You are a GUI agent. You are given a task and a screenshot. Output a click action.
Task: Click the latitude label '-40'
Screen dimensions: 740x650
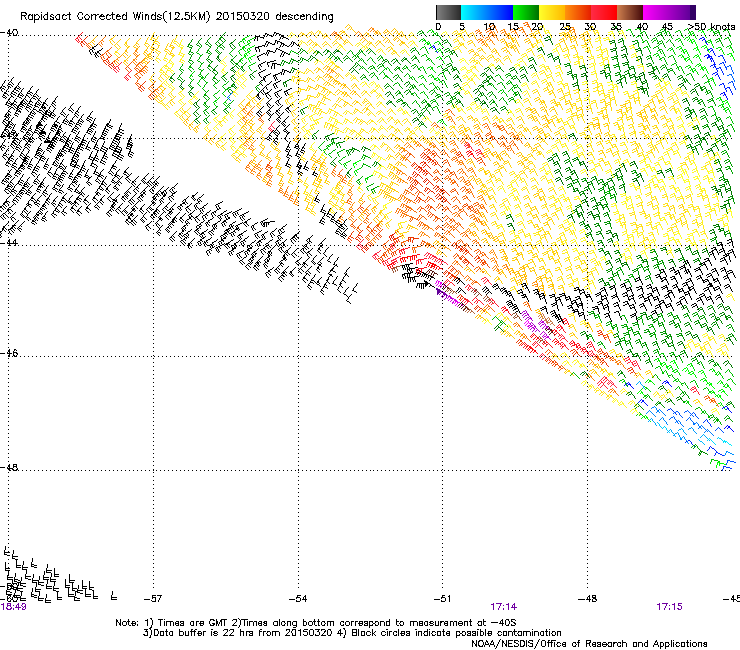[9, 33]
